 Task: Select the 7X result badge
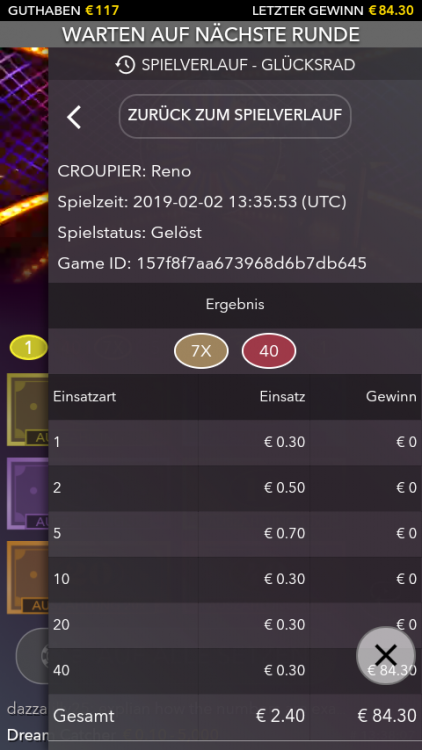click(201, 351)
